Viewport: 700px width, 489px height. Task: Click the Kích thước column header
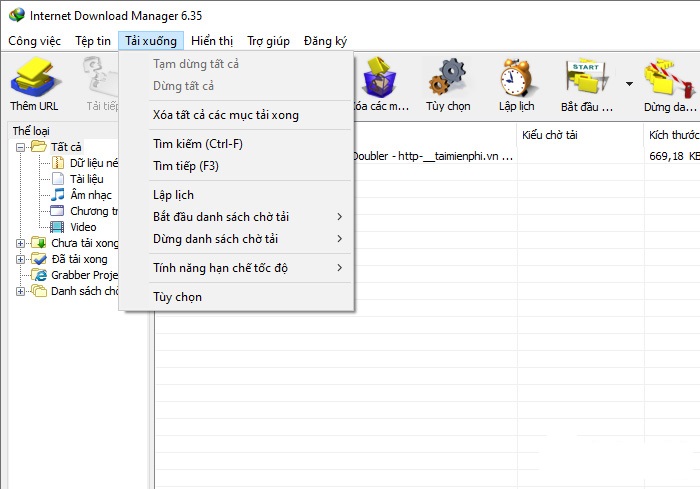672,135
